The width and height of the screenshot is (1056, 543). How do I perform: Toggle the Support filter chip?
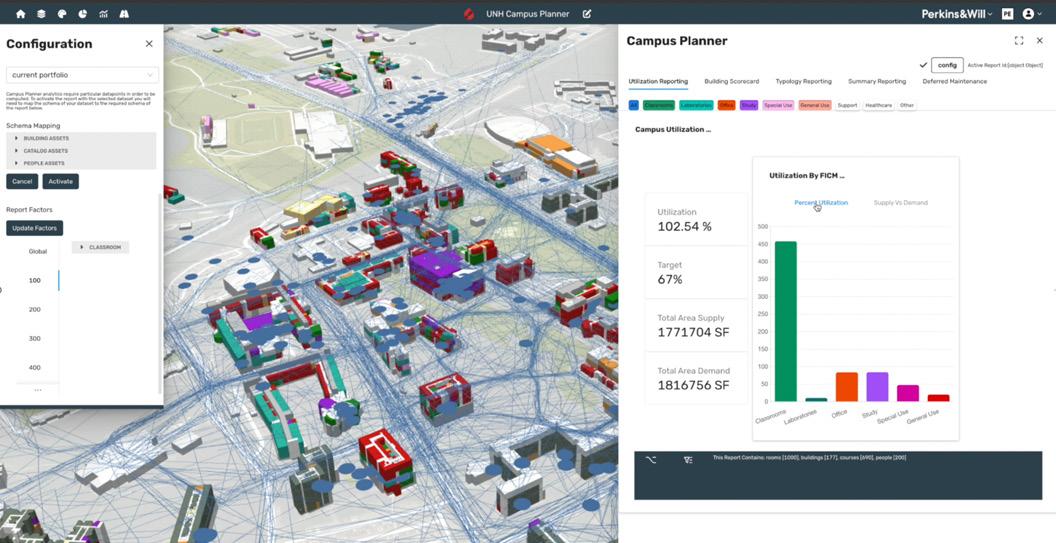click(x=847, y=105)
